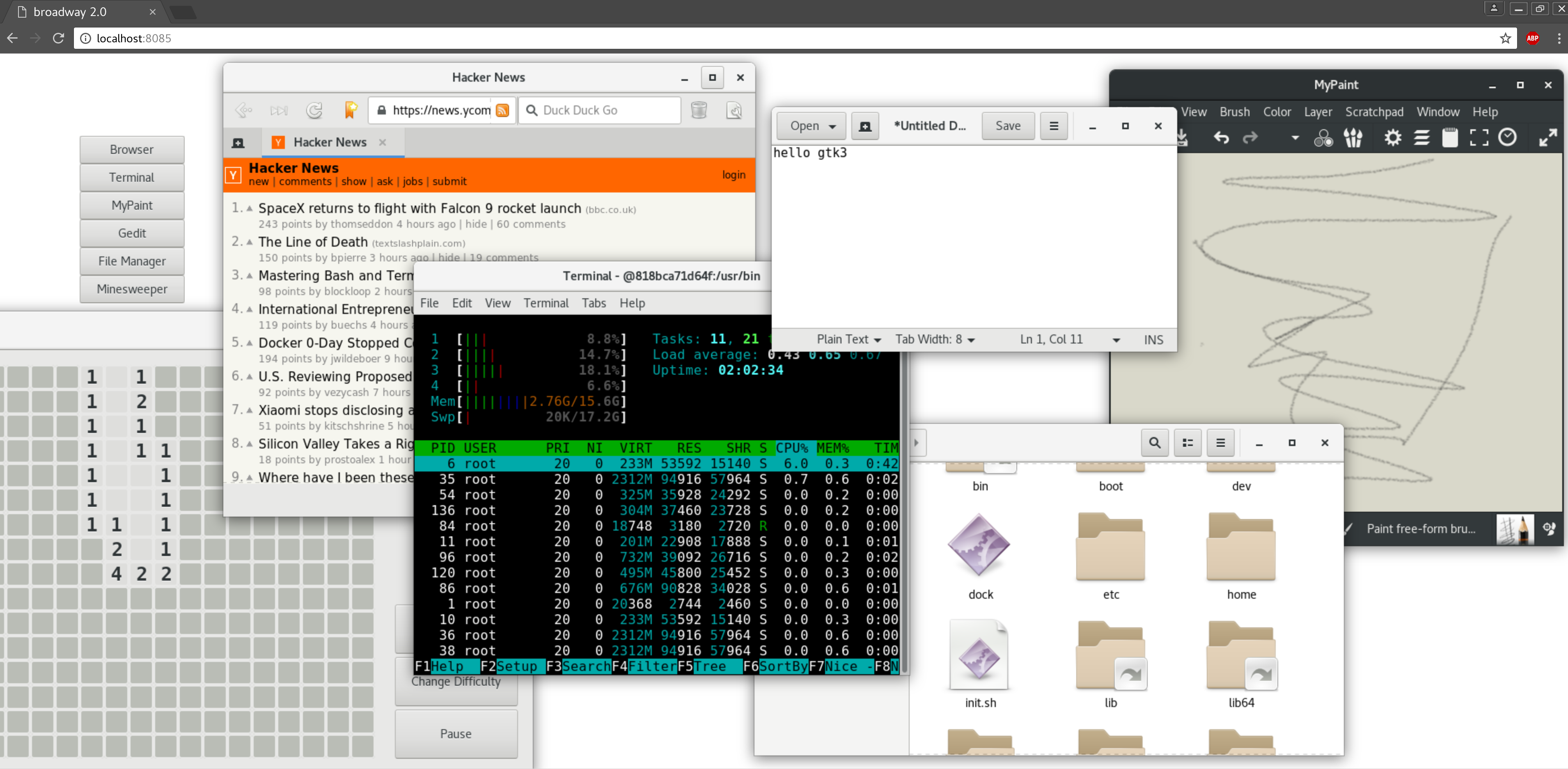Toggle the file manager list view button
1568x769 pixels.
point(1187,442)
